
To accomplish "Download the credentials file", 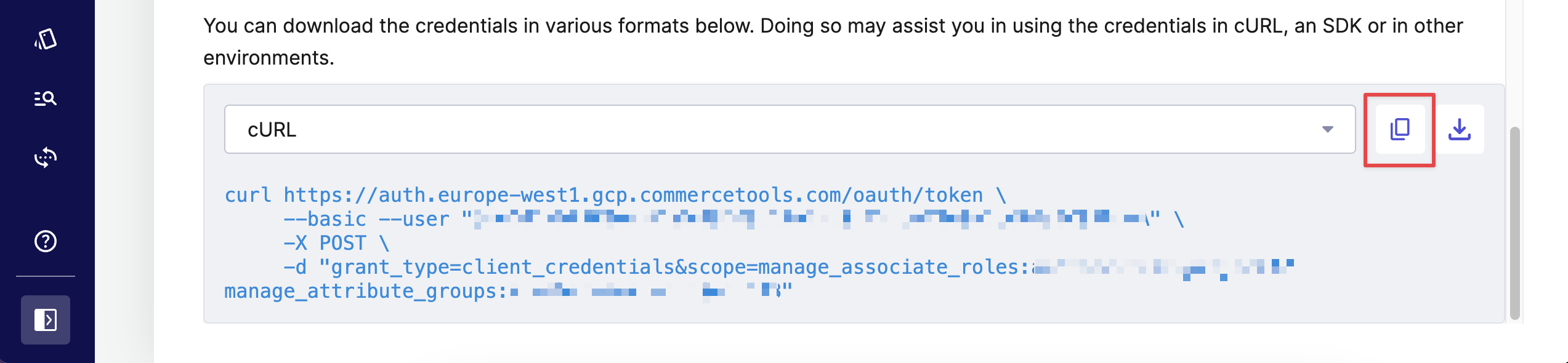I will [1459, 129].
